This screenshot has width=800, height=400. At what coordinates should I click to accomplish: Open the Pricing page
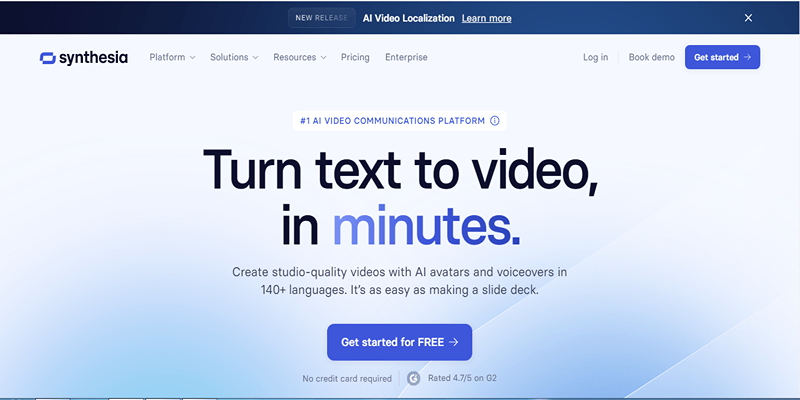click(355, 57)
